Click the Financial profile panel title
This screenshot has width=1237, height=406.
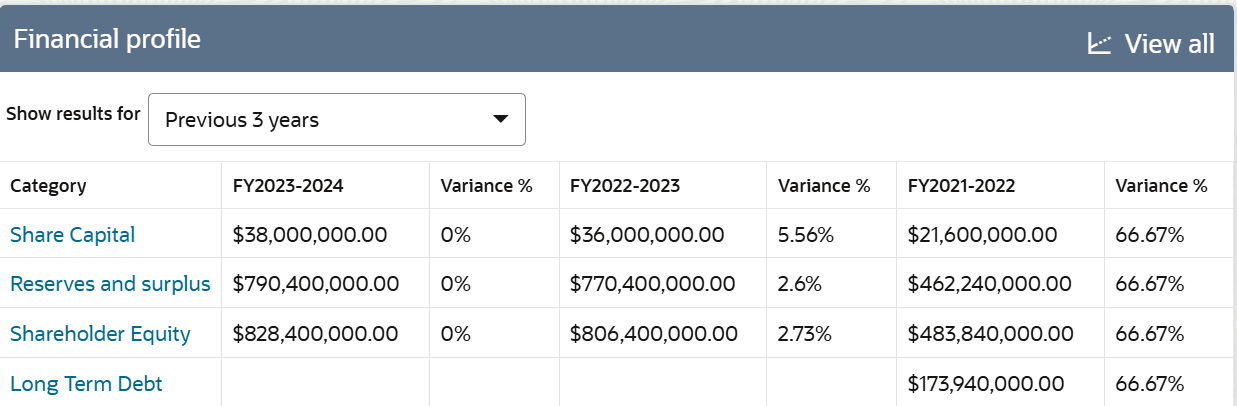[x=107, y=39]
